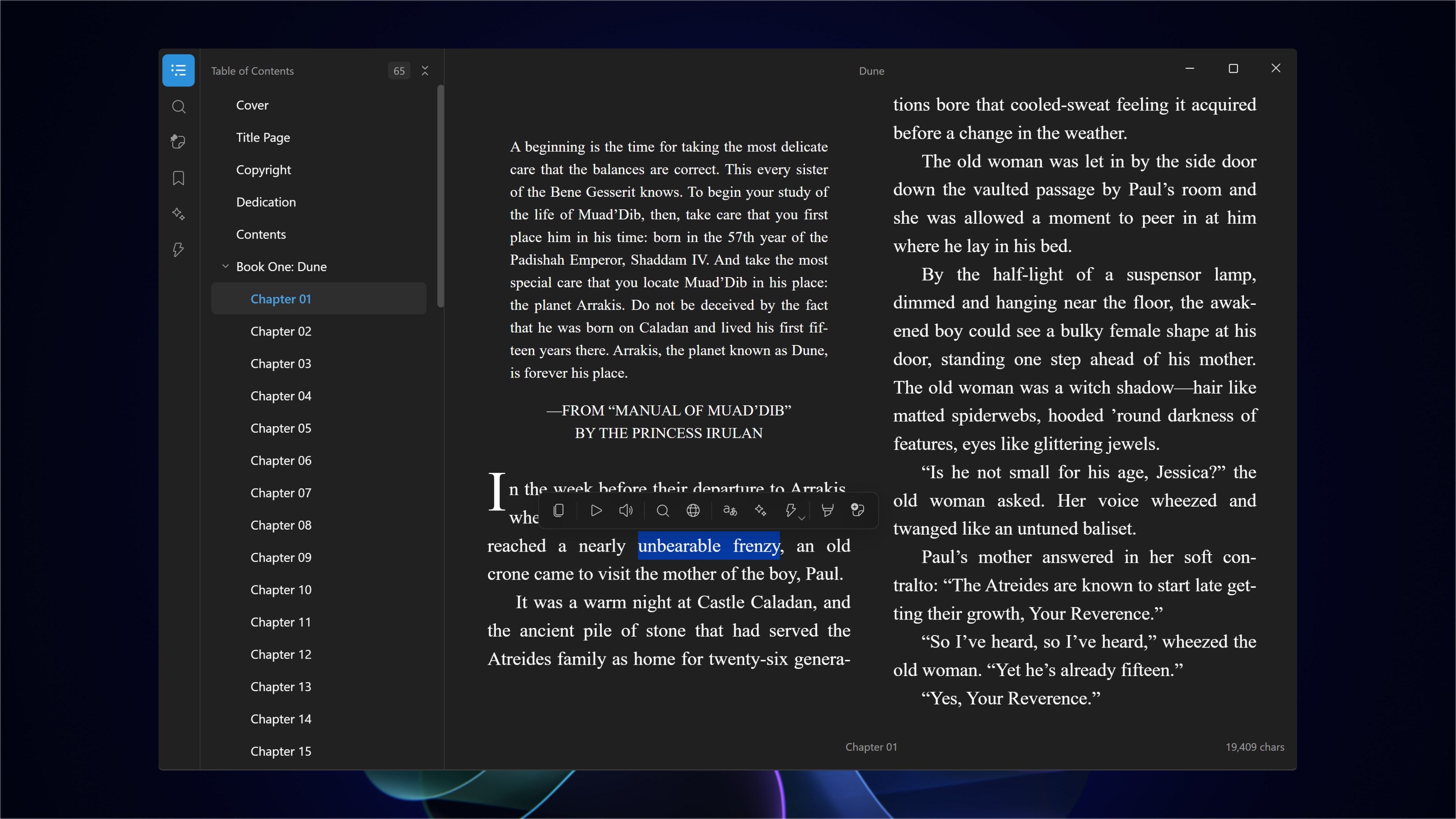Click the 19,409 chars status text
The image size is (1456, 819).
[x=1255, y=747]
